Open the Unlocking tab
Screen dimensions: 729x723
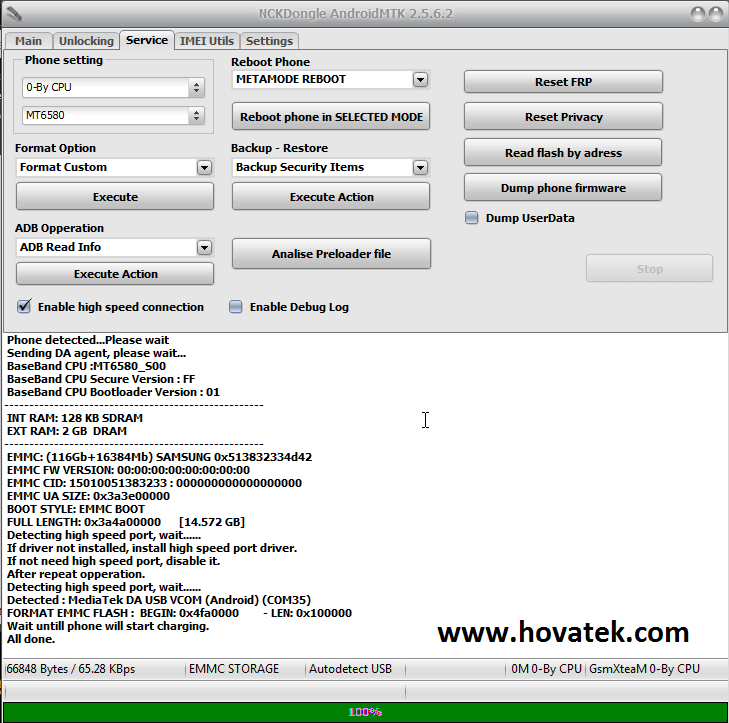(x=86, y=41)
